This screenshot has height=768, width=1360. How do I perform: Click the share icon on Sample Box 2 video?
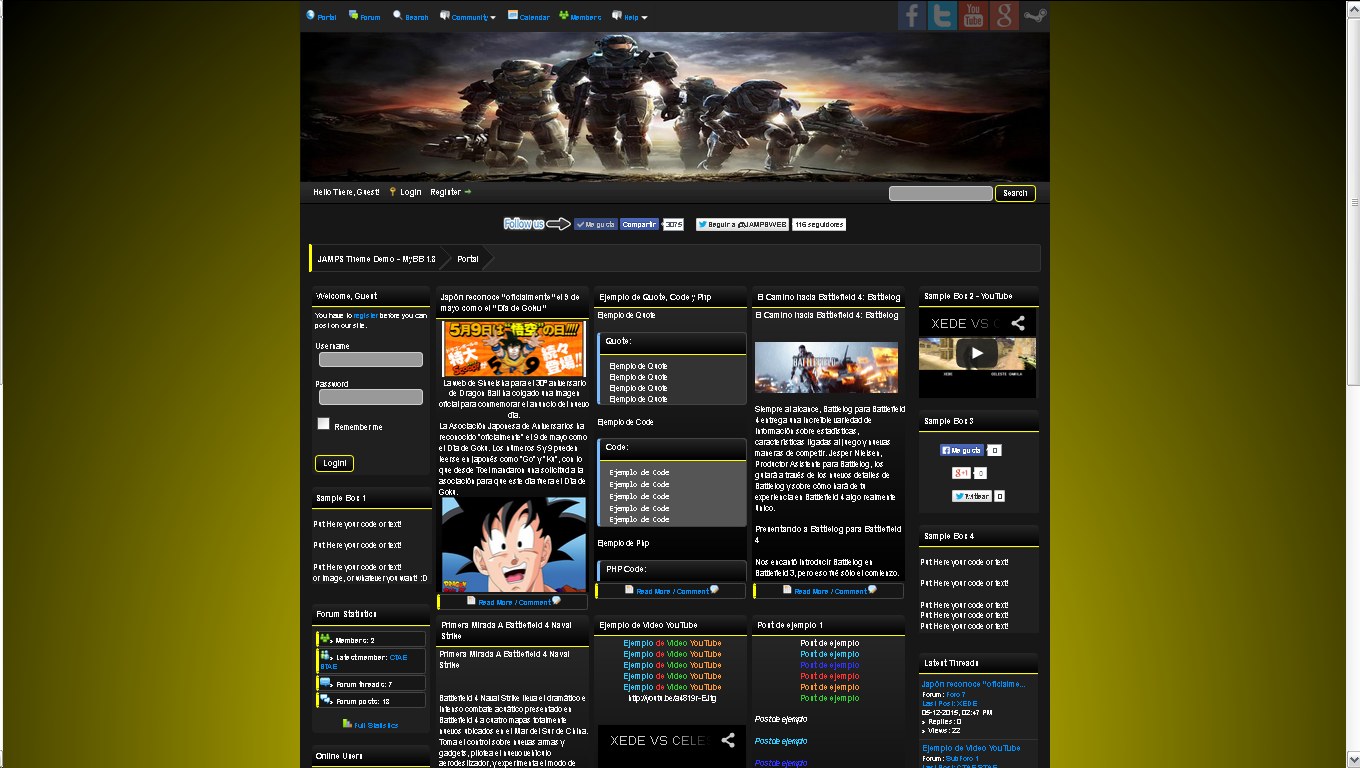click(1018, 323)
